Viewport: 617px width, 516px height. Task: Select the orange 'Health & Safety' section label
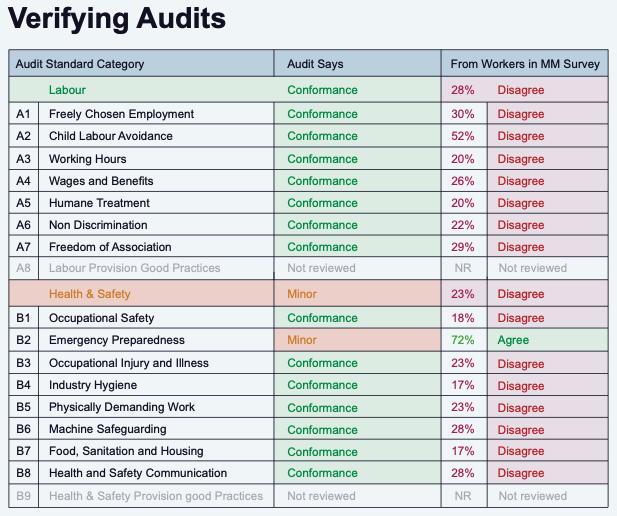(x=90, y=294)
